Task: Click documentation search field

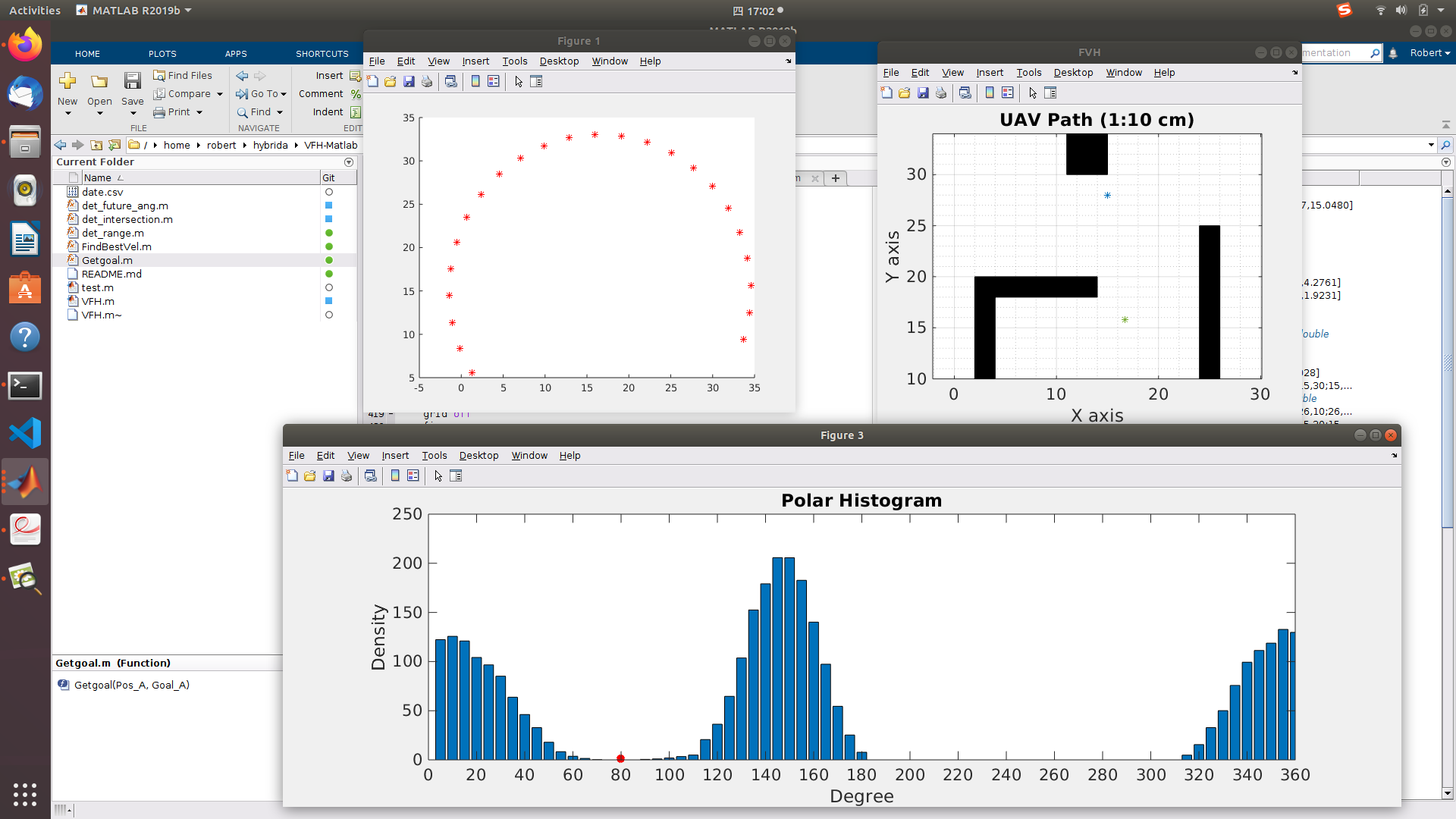Action: pos(1335,53)
